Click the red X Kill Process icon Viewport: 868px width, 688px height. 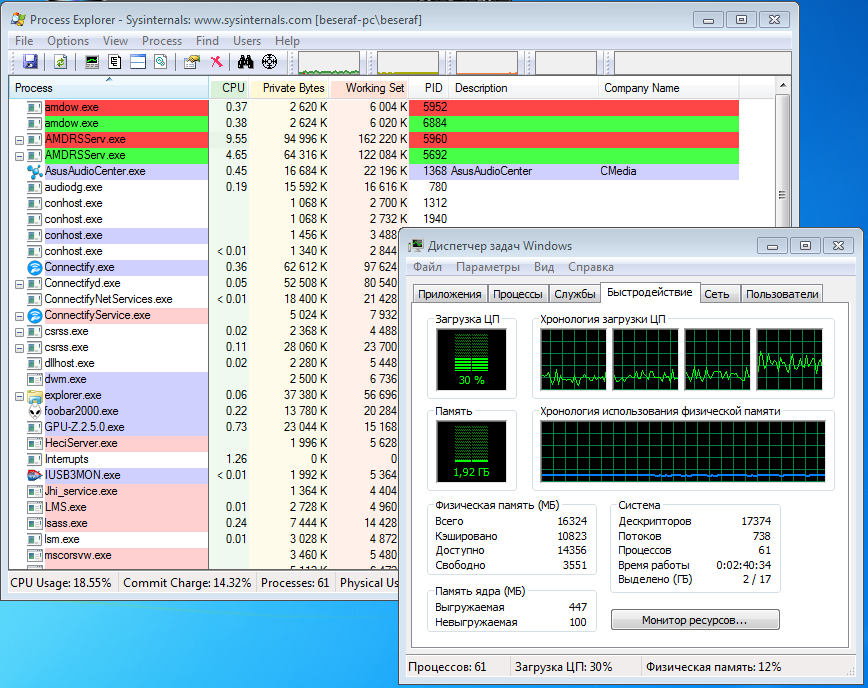click(x=216, y=61)
